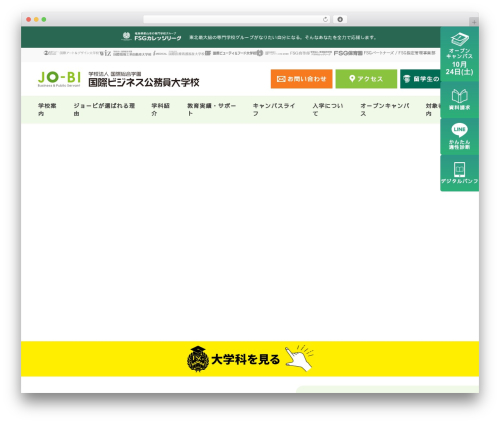Click the お問い合わせ button
500x423 pixels.
click(301, 79)
